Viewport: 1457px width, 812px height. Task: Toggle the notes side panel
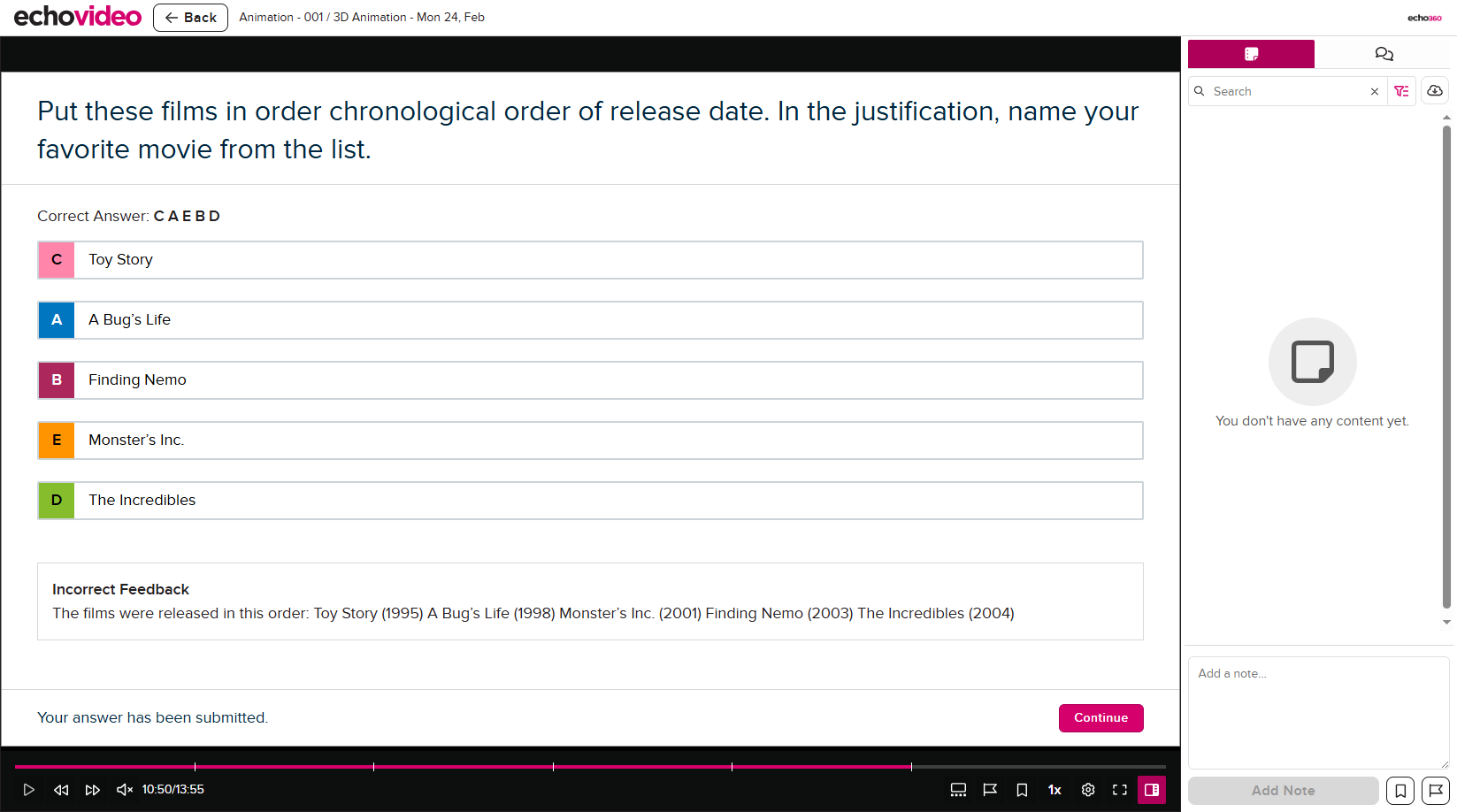(1152, 790)
